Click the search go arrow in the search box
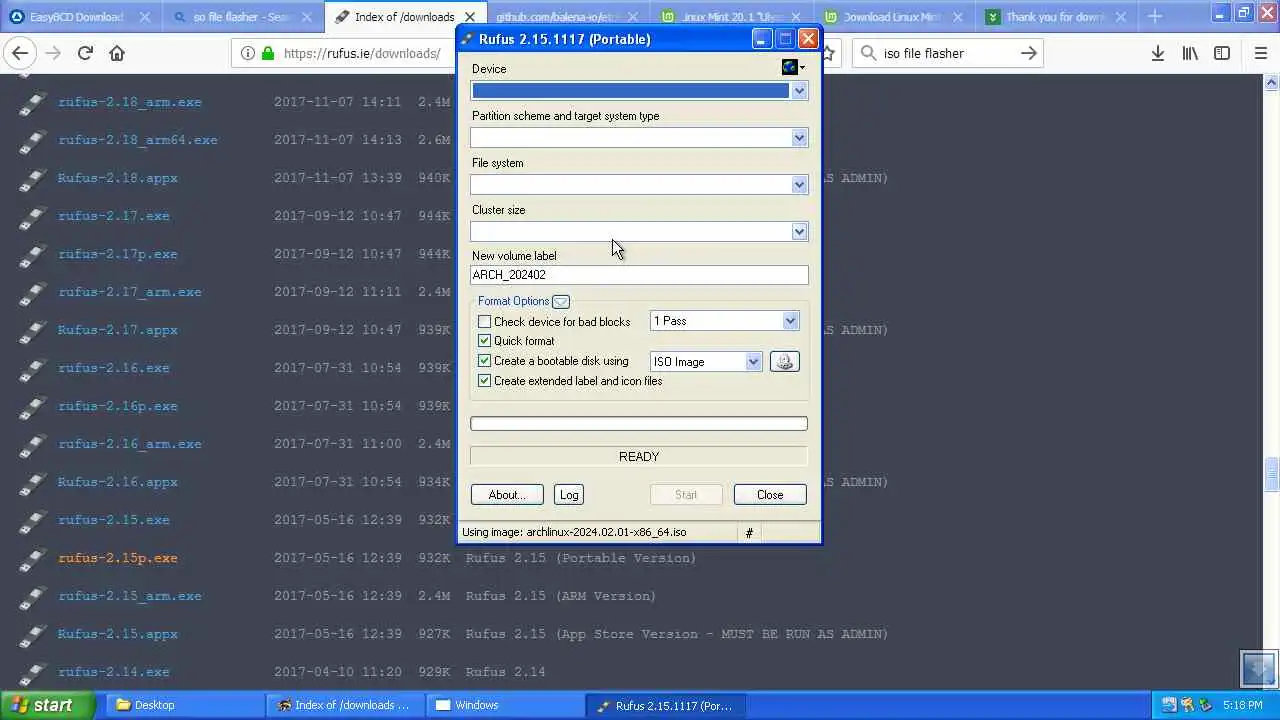This screenshot has height=720, width=1280. click(1028, 53)
